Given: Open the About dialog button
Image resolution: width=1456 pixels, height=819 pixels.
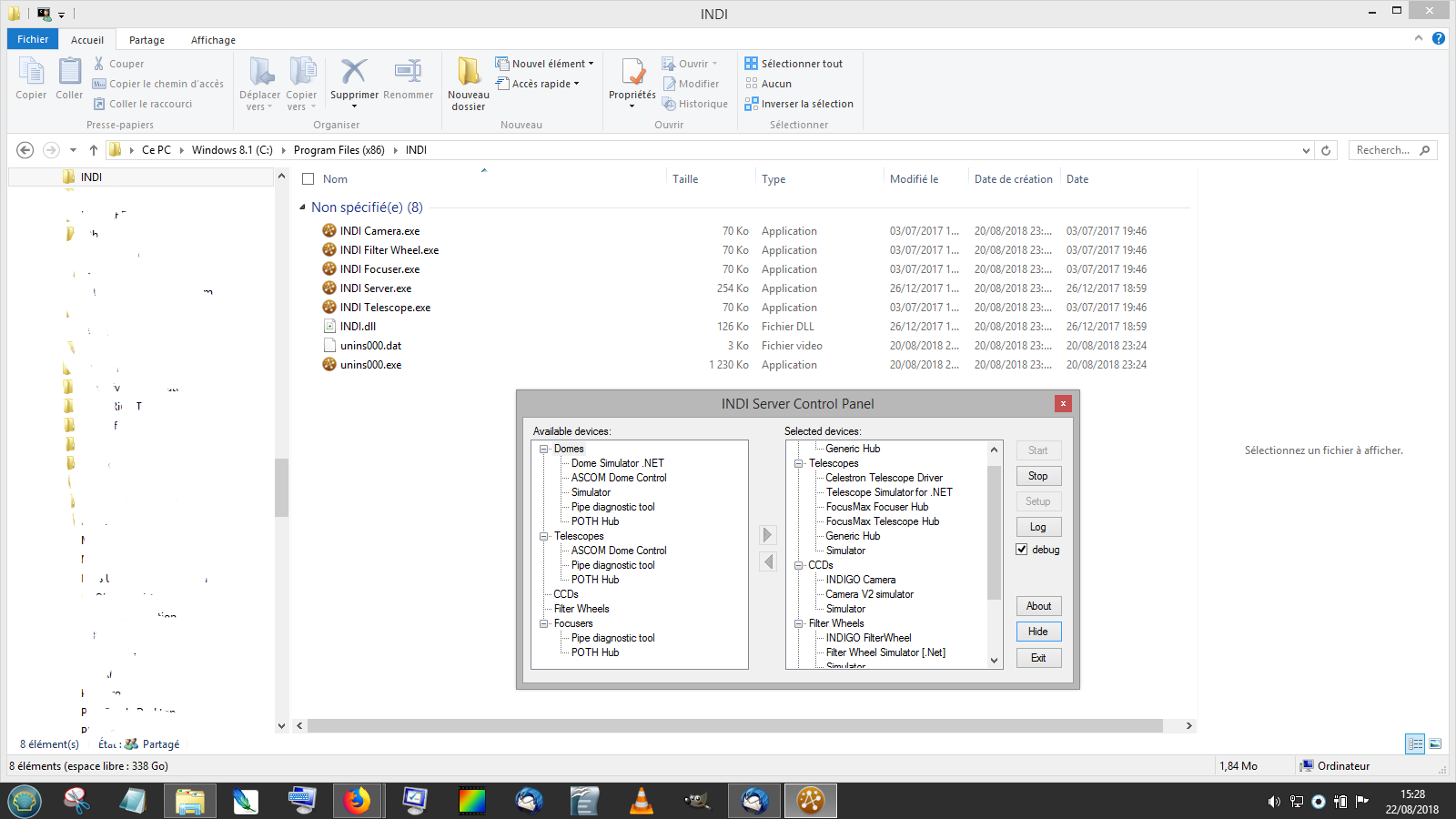Looking at the screenshot, I should 1038,606.
